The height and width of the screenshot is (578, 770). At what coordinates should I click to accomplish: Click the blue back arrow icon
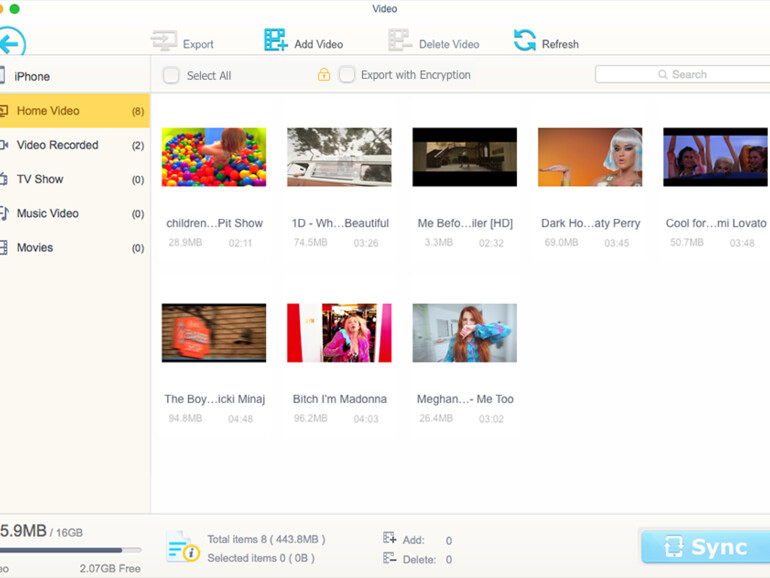click(x=11, y=43)
